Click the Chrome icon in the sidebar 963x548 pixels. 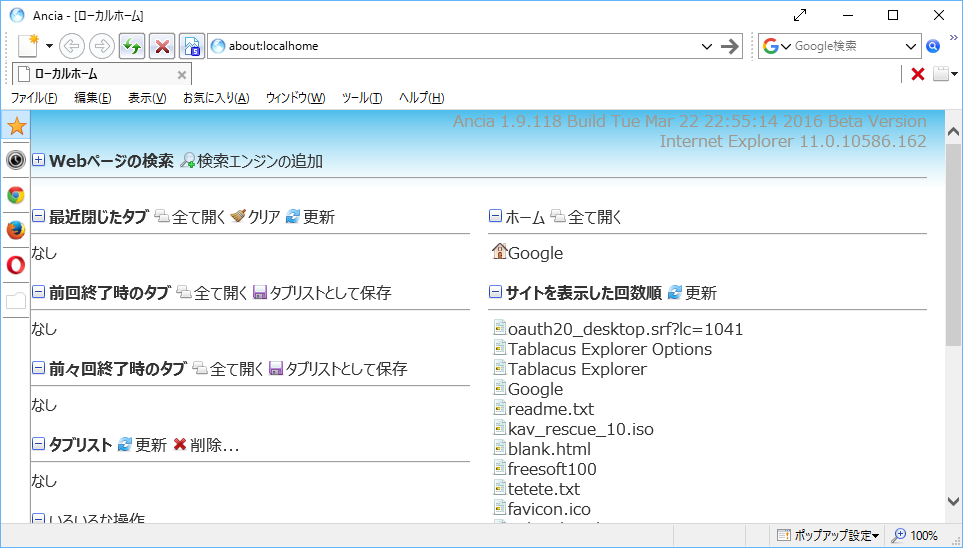pyautogui.click(x=16, y=195)
